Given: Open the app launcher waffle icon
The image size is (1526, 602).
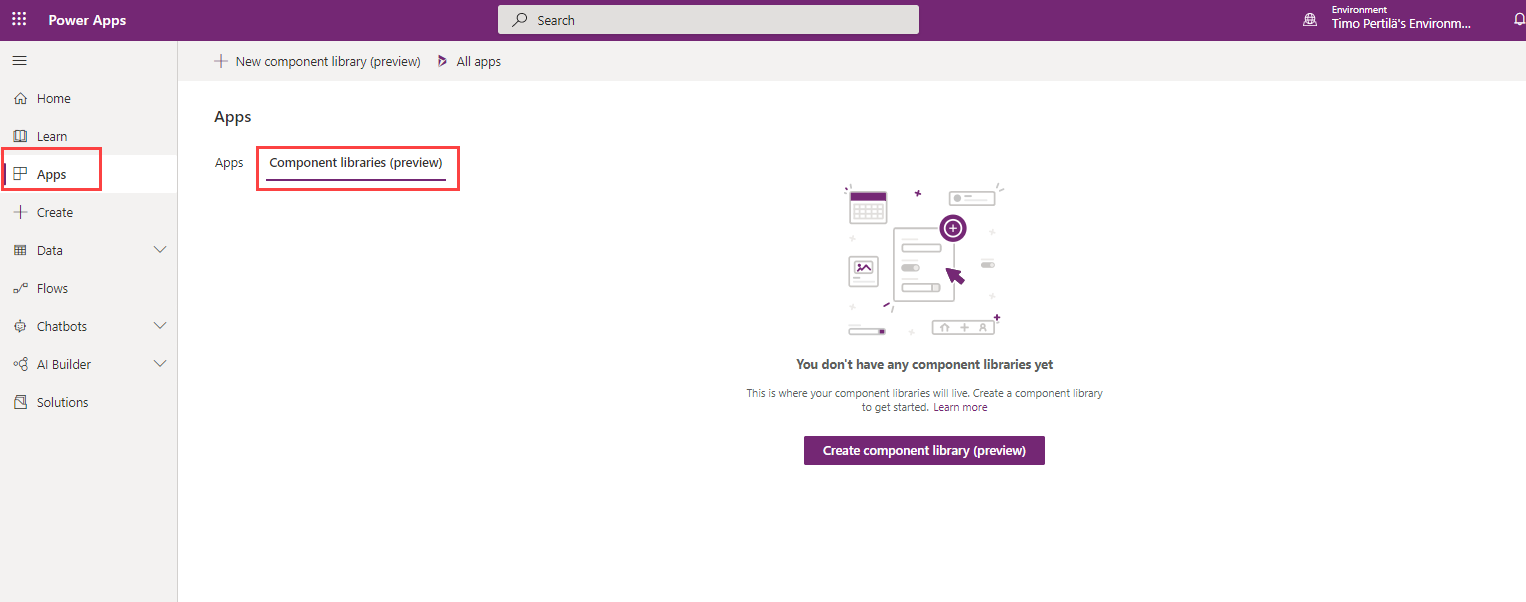Looking at the screenshot, I should coord(19,20).
